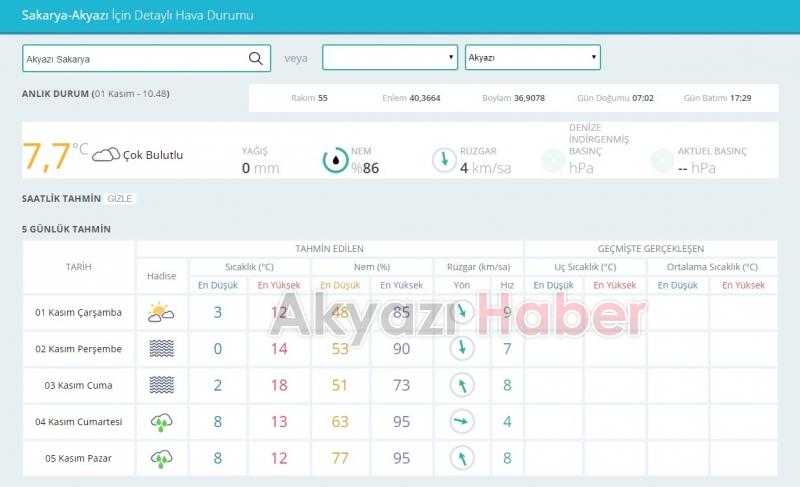Click low temperature 0 for 02 Kasım

click(218, 349)
